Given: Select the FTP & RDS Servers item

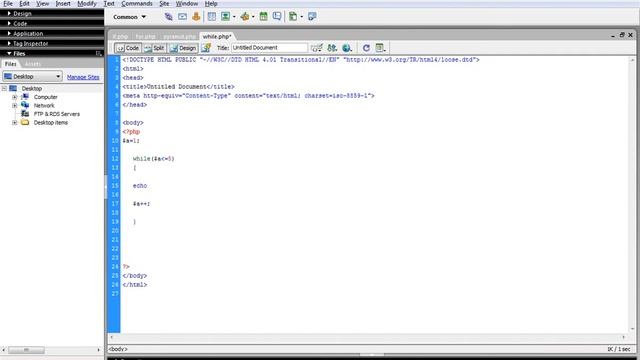Looking at the screenshot, I should [57, 114].
